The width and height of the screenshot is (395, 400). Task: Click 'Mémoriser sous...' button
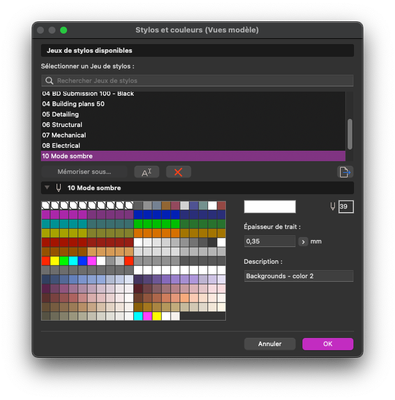coord(84,172)
